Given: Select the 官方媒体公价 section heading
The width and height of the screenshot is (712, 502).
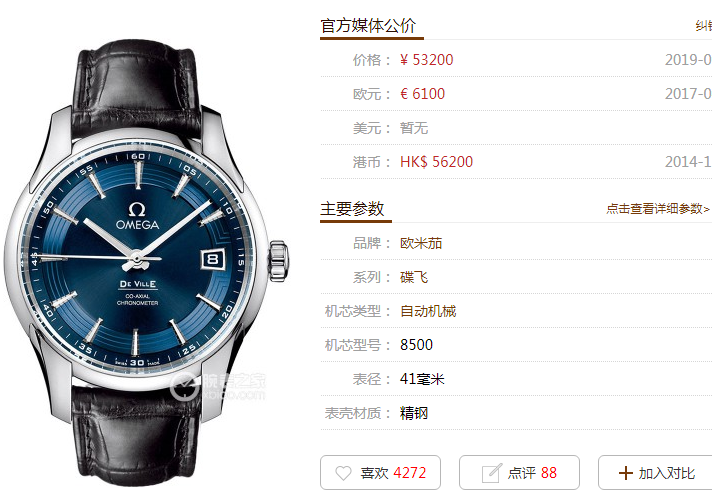Looking at the screenshot, I should coord(368,25).
